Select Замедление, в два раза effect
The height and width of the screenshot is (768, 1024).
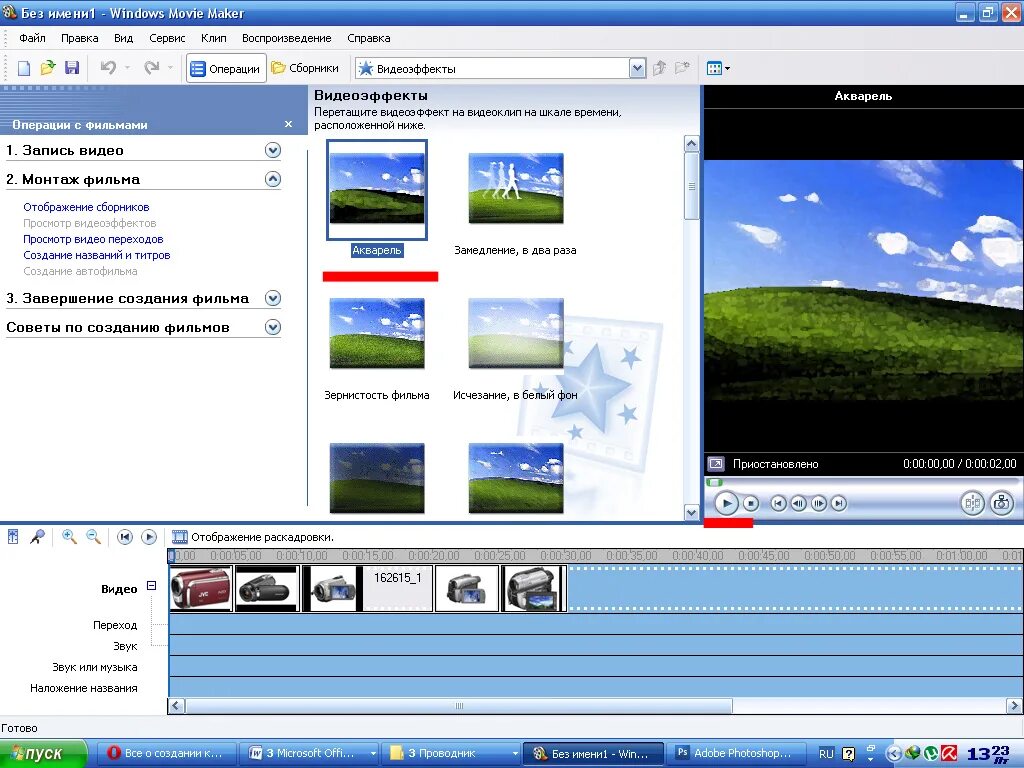[516, 189]
